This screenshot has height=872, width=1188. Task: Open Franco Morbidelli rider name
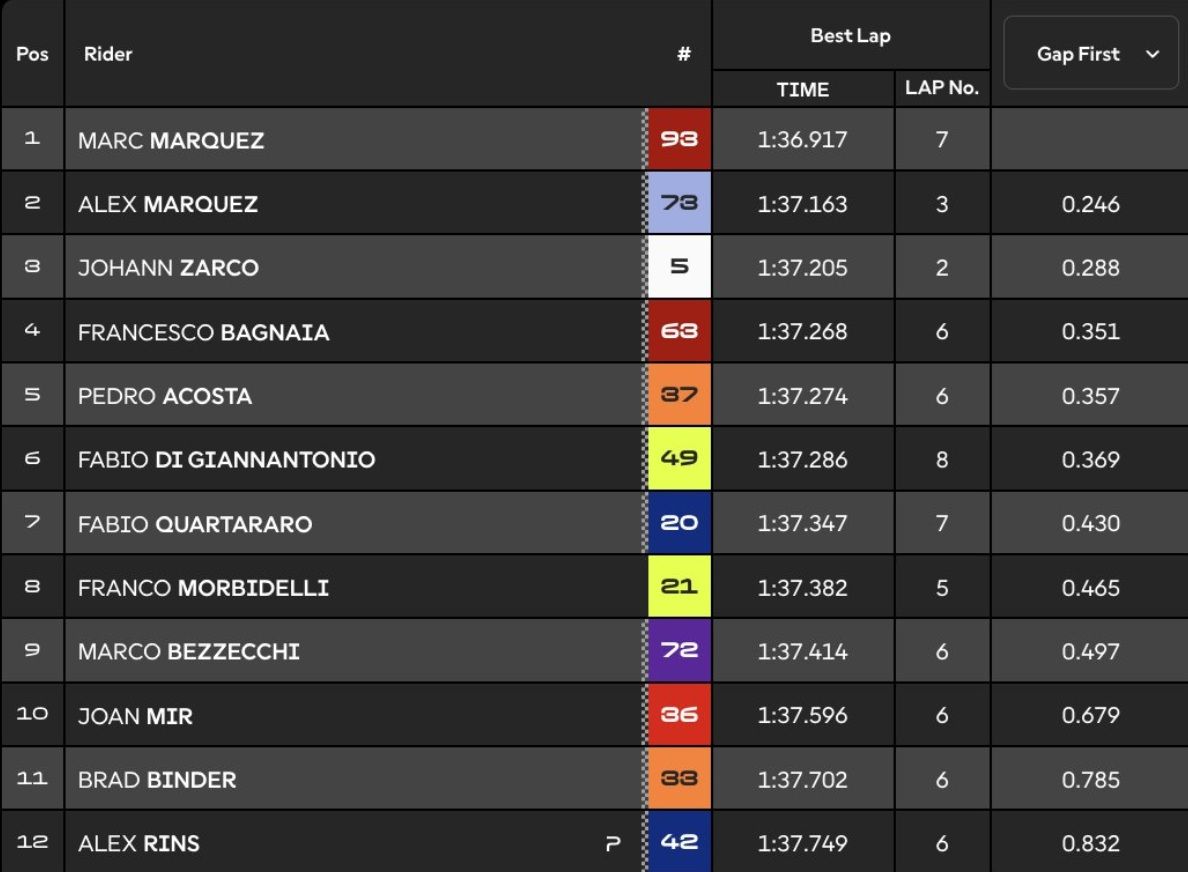203,587
